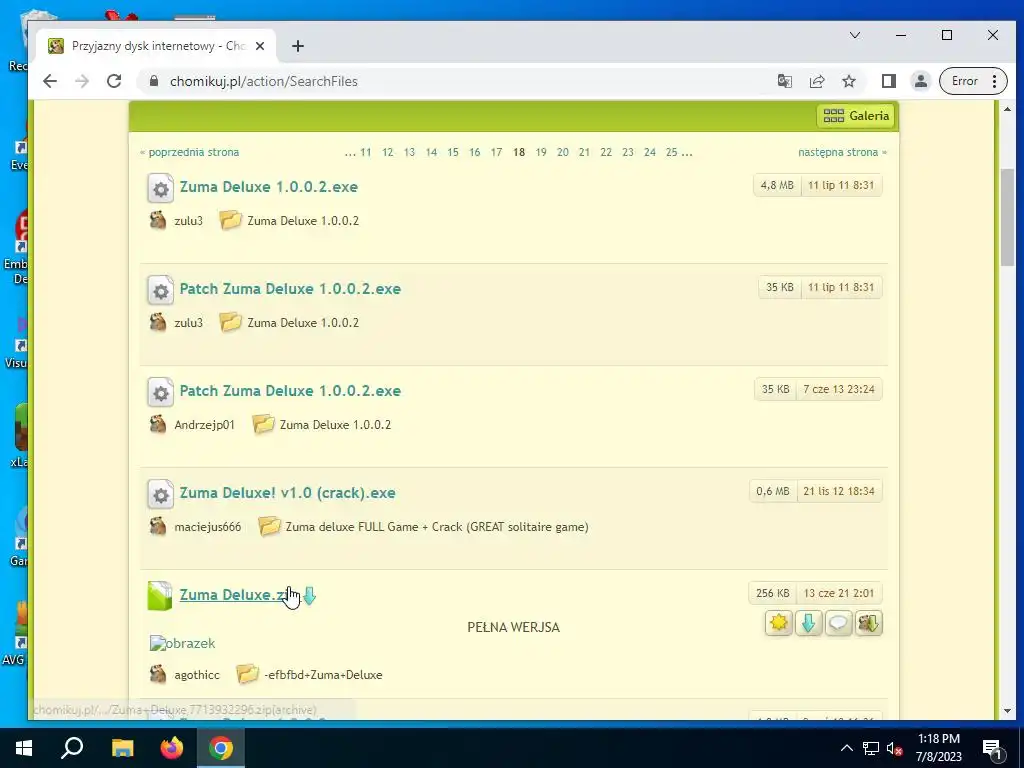Viewport: 1024px width, 768px height.
Task: Open user Andrzejp01 profile
Action: point(204,424)
